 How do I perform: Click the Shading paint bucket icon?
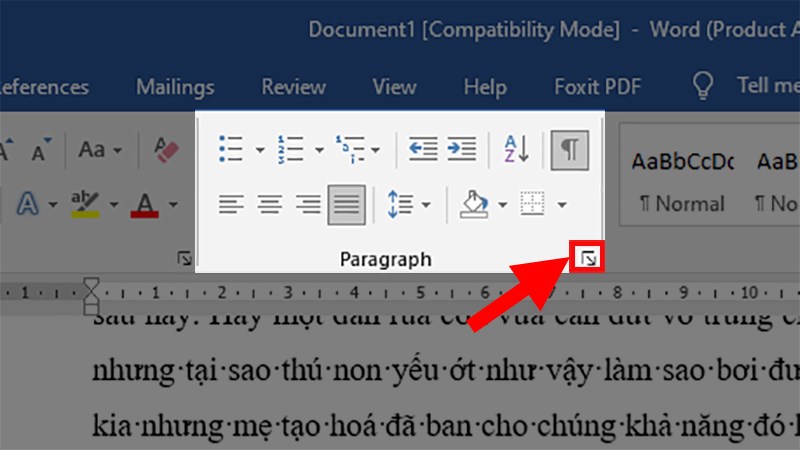(x=474, y=205)
